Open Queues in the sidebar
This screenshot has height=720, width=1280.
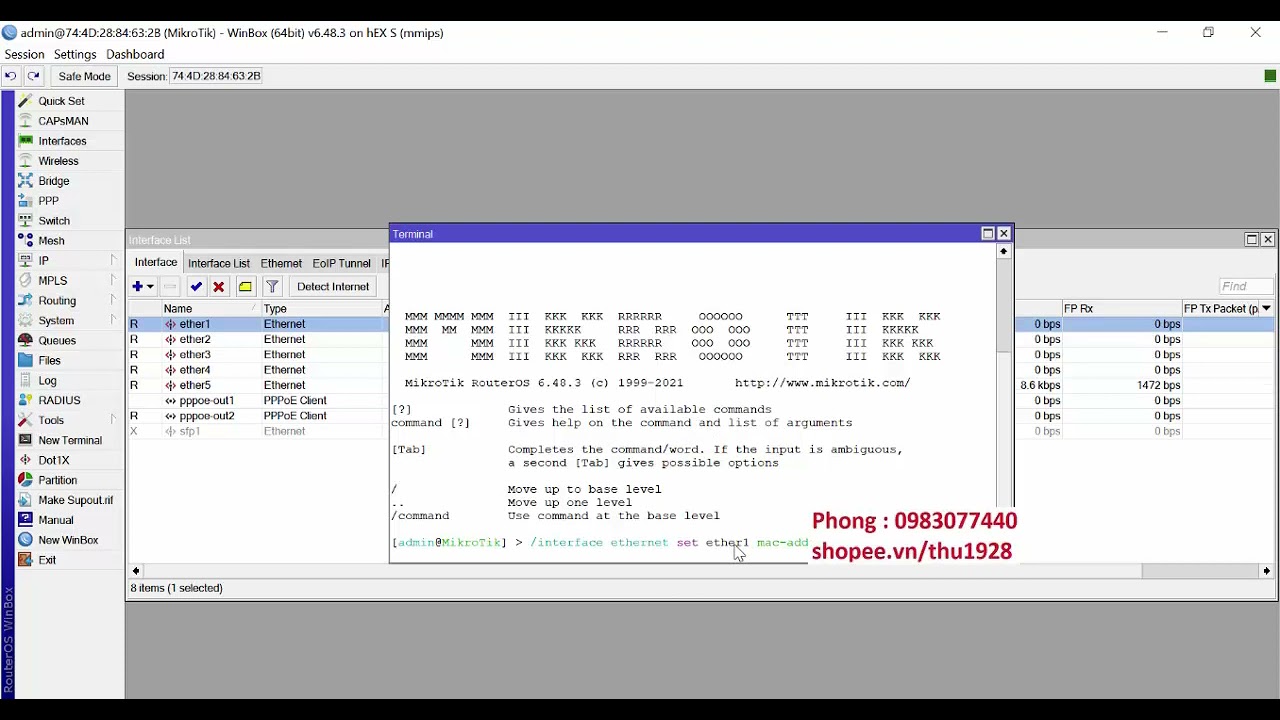[57, 341]
